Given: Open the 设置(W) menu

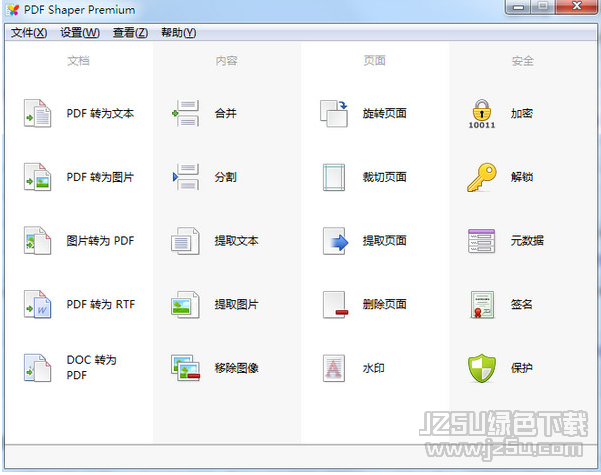Looking at the screenshot, I should point(80,33).
